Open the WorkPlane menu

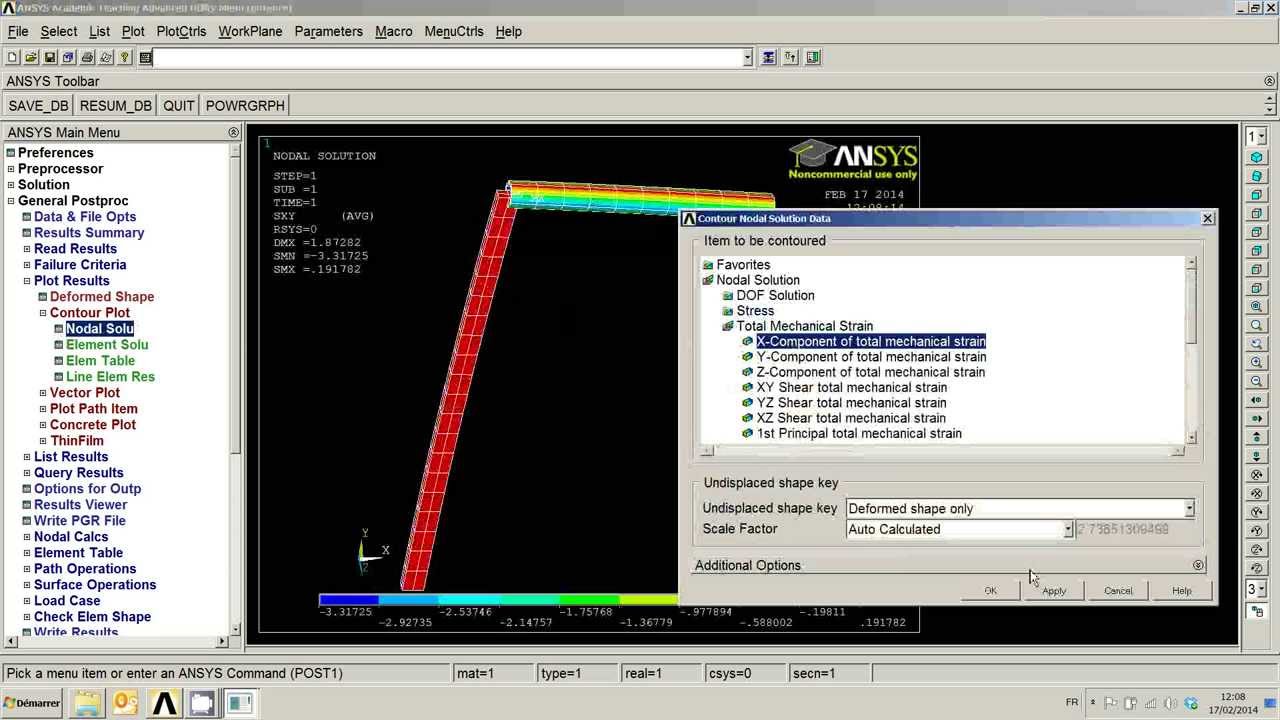[250, 31]
